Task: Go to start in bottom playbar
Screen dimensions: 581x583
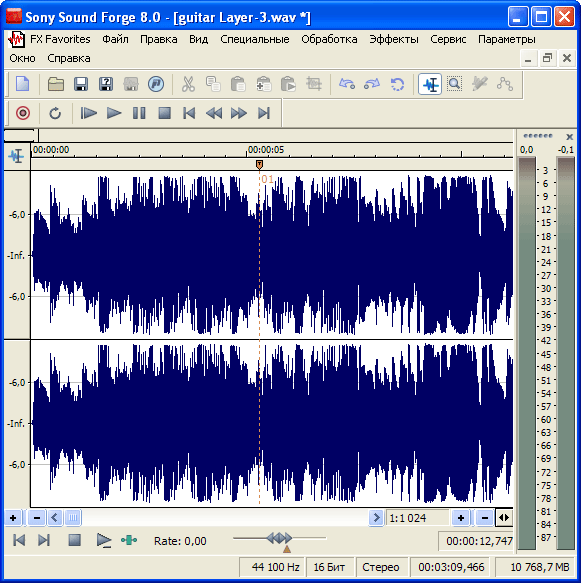Action: (x=19, y=540)
